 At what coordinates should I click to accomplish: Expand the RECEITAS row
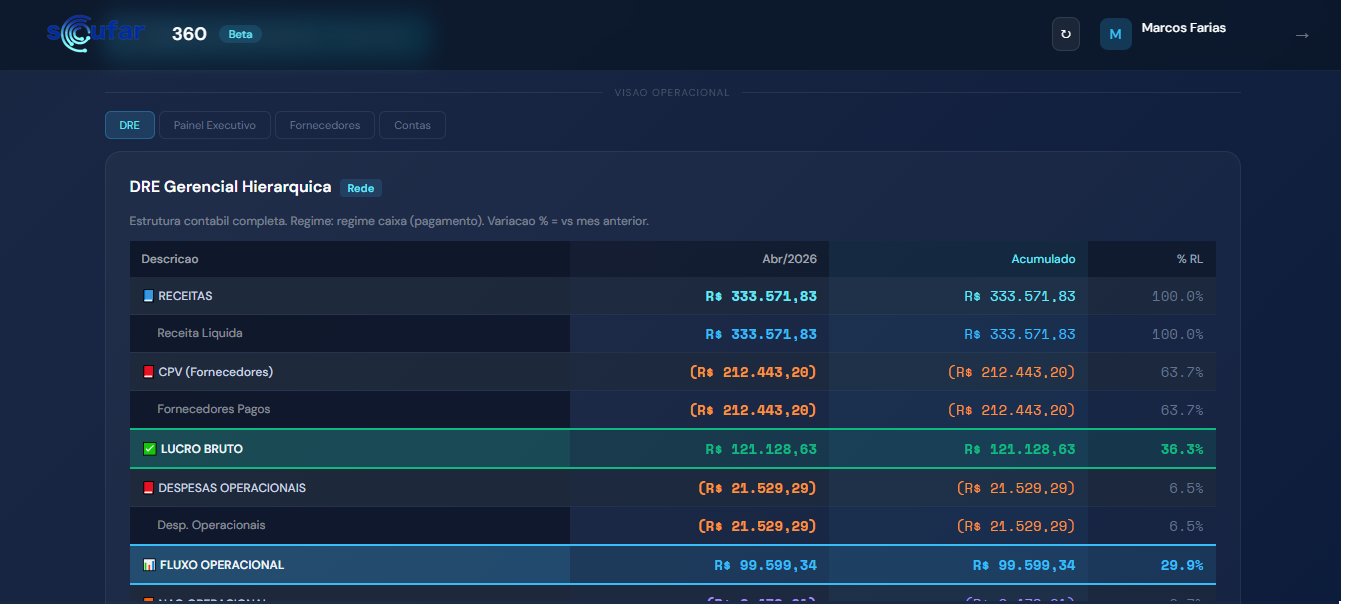[673, 296]
